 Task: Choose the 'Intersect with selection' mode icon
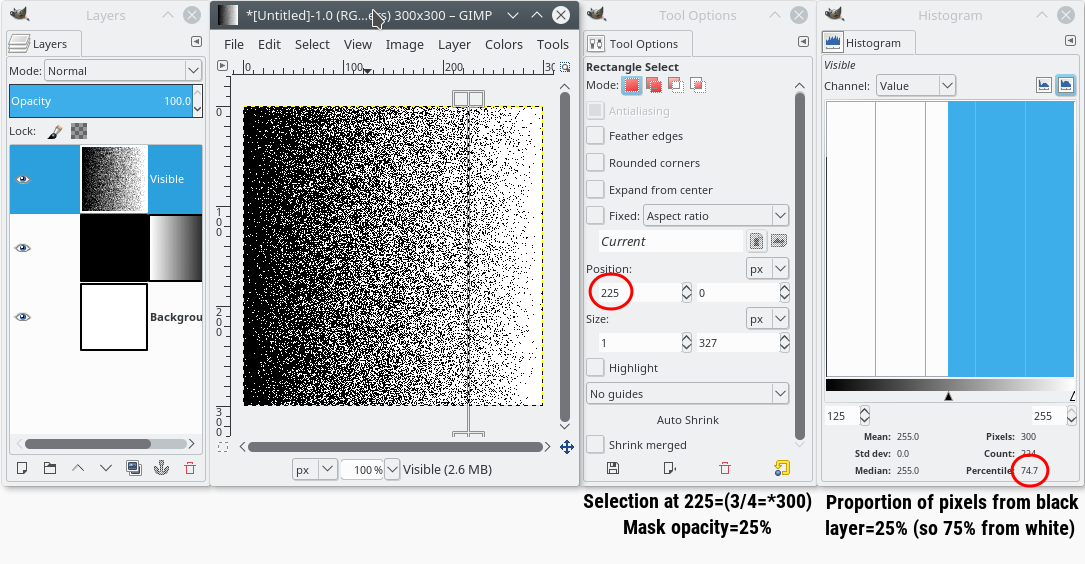[x=698, y=85]
